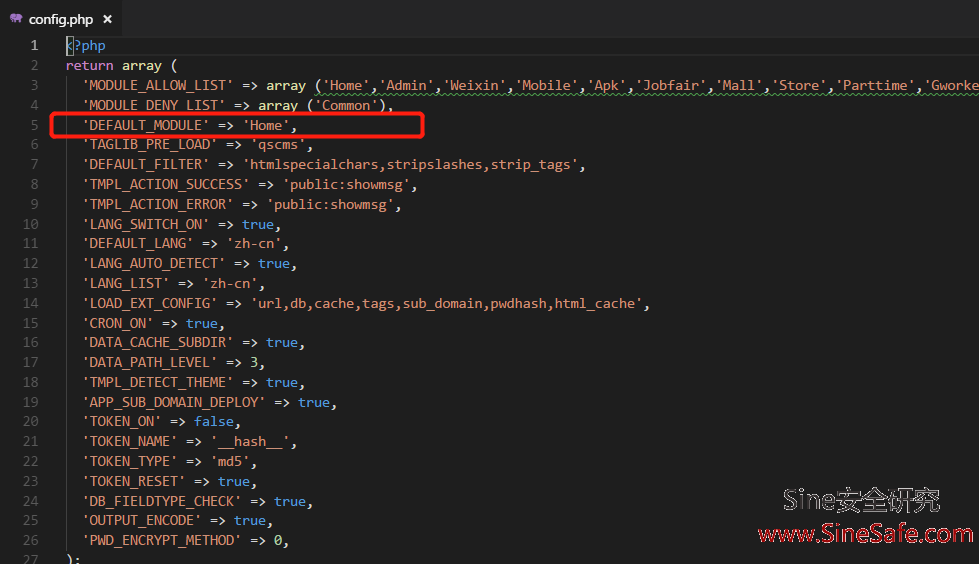The height and width of the screenshot is (564, 979).
Task: Click line number 1 in the gutter
Action: pyautogui.click(x=34, y=46)
